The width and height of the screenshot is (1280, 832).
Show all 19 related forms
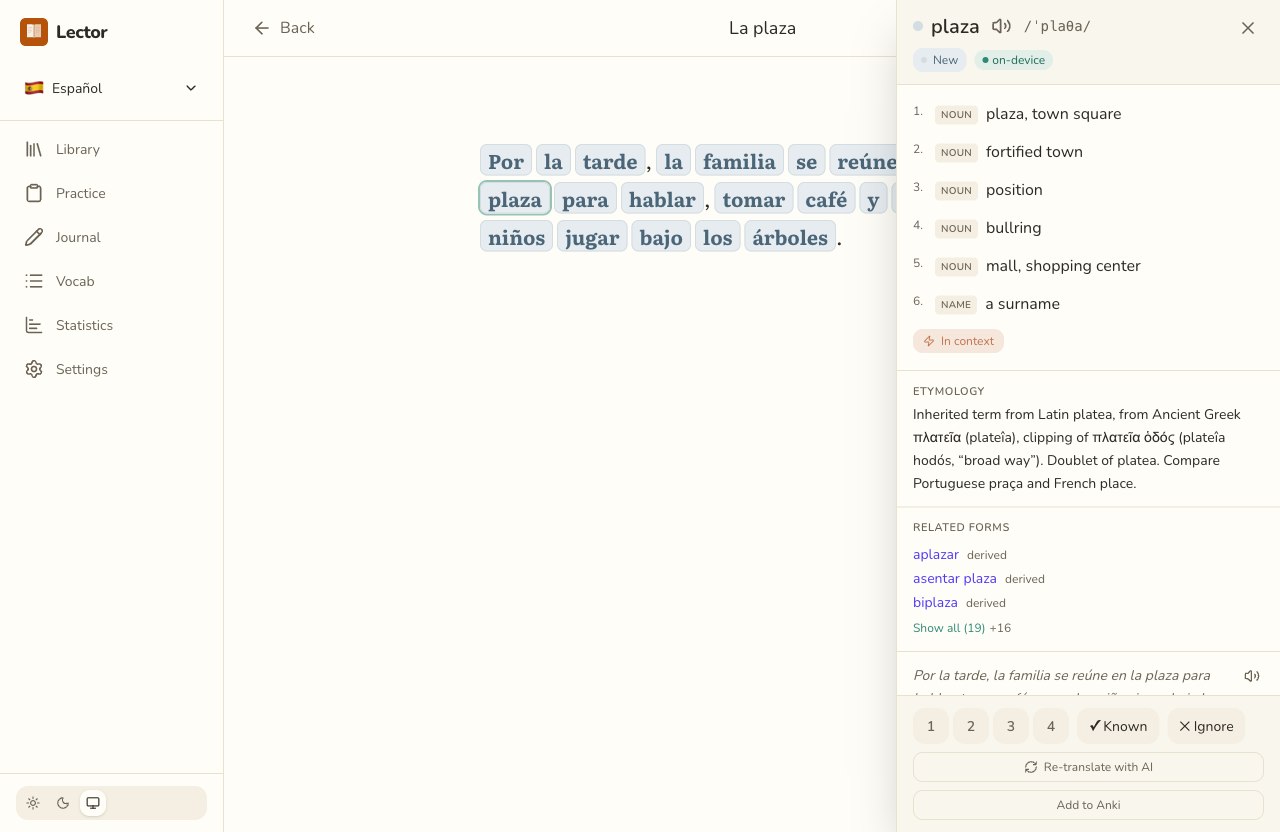pos(949,628)
